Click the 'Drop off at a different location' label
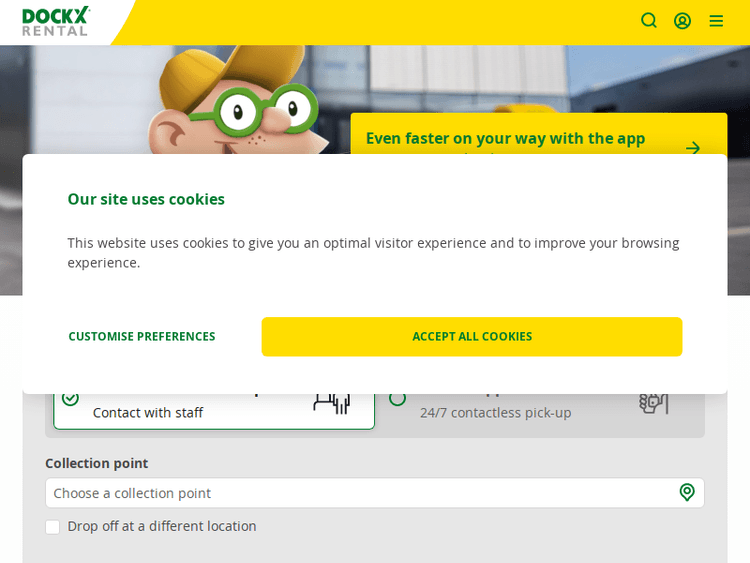 pos(162,526)
